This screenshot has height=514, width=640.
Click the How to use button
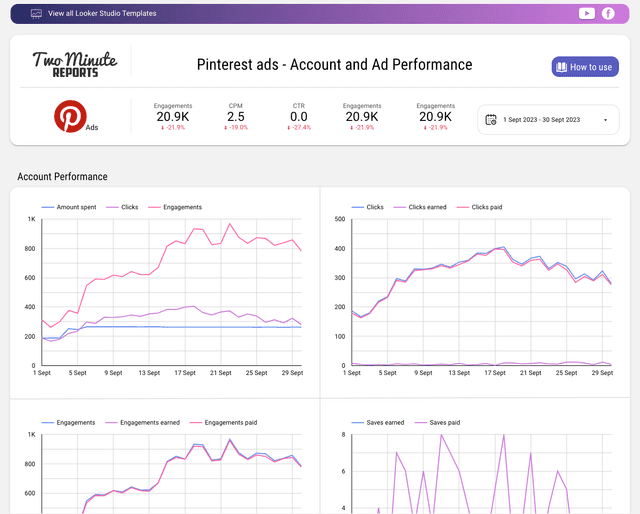pyautogui.click(x=585, y=67)
